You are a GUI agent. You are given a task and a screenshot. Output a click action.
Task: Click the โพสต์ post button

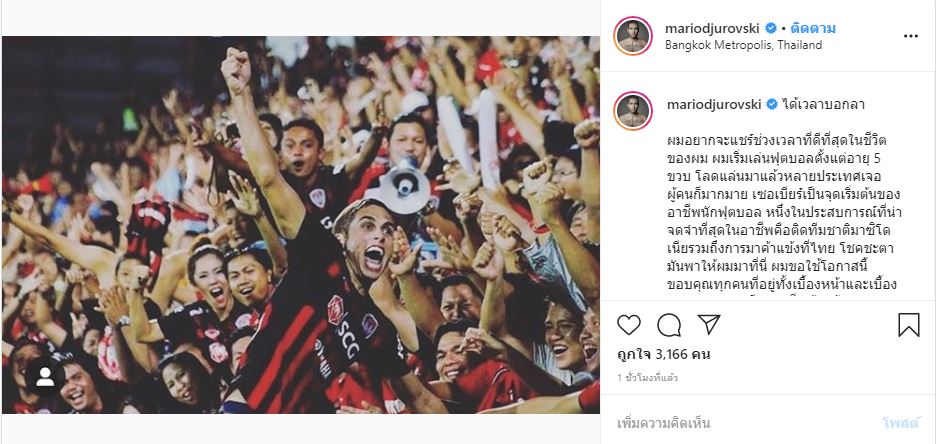point(900,424)
